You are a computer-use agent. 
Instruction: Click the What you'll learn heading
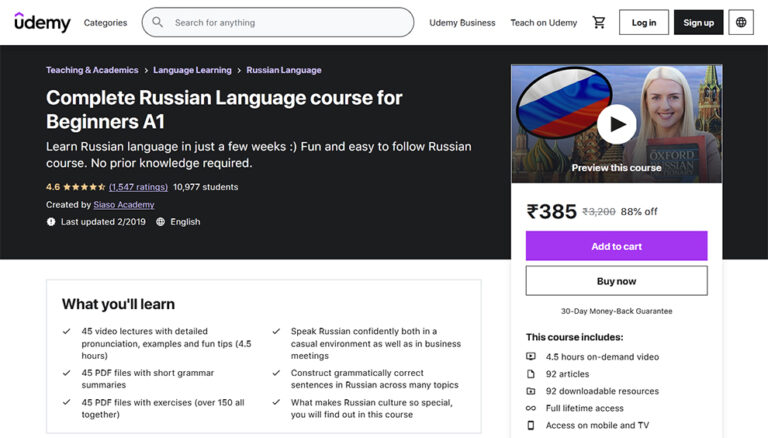coord(119,304)
